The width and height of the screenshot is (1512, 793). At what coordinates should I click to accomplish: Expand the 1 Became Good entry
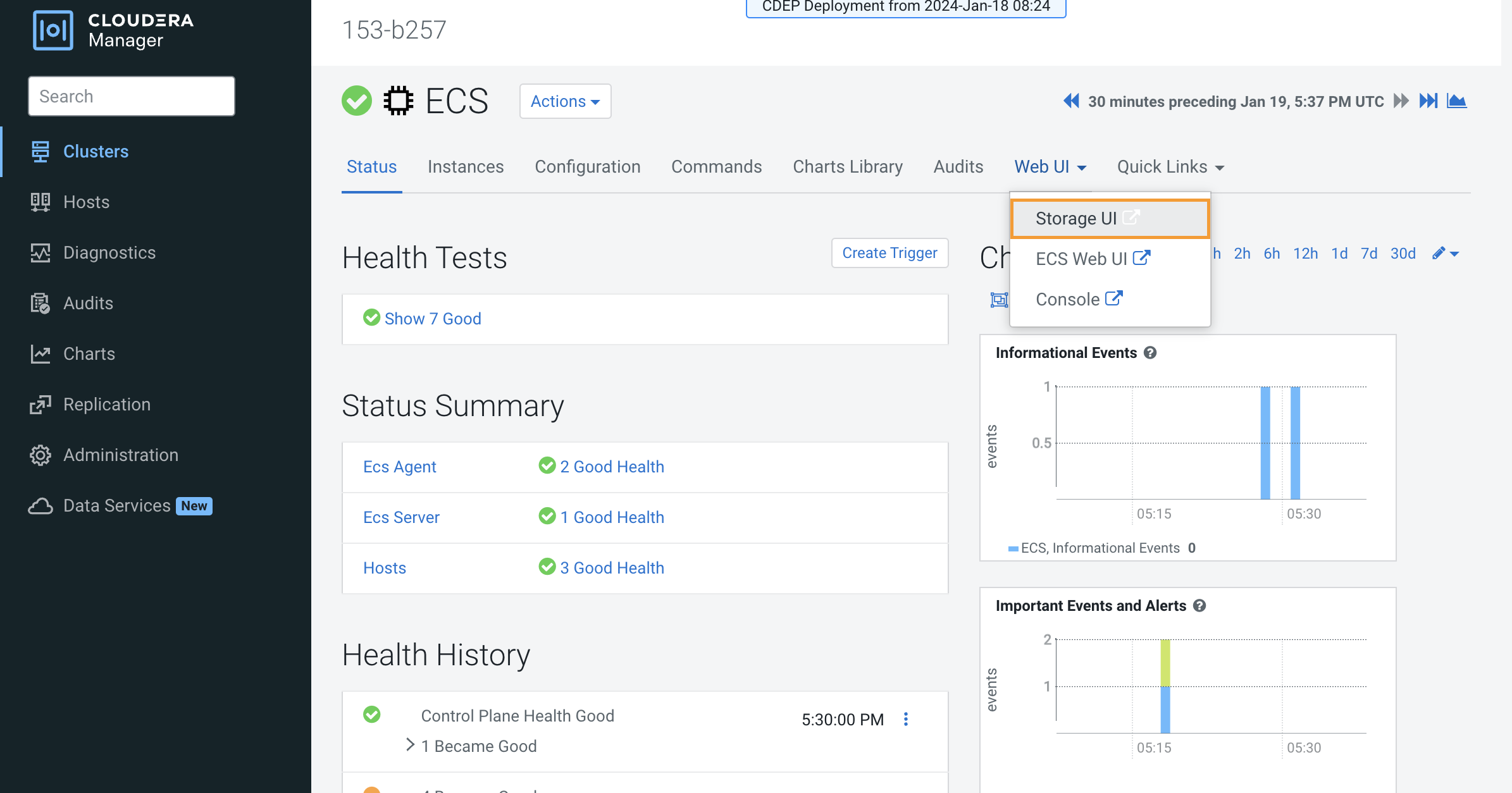point(411,746)
